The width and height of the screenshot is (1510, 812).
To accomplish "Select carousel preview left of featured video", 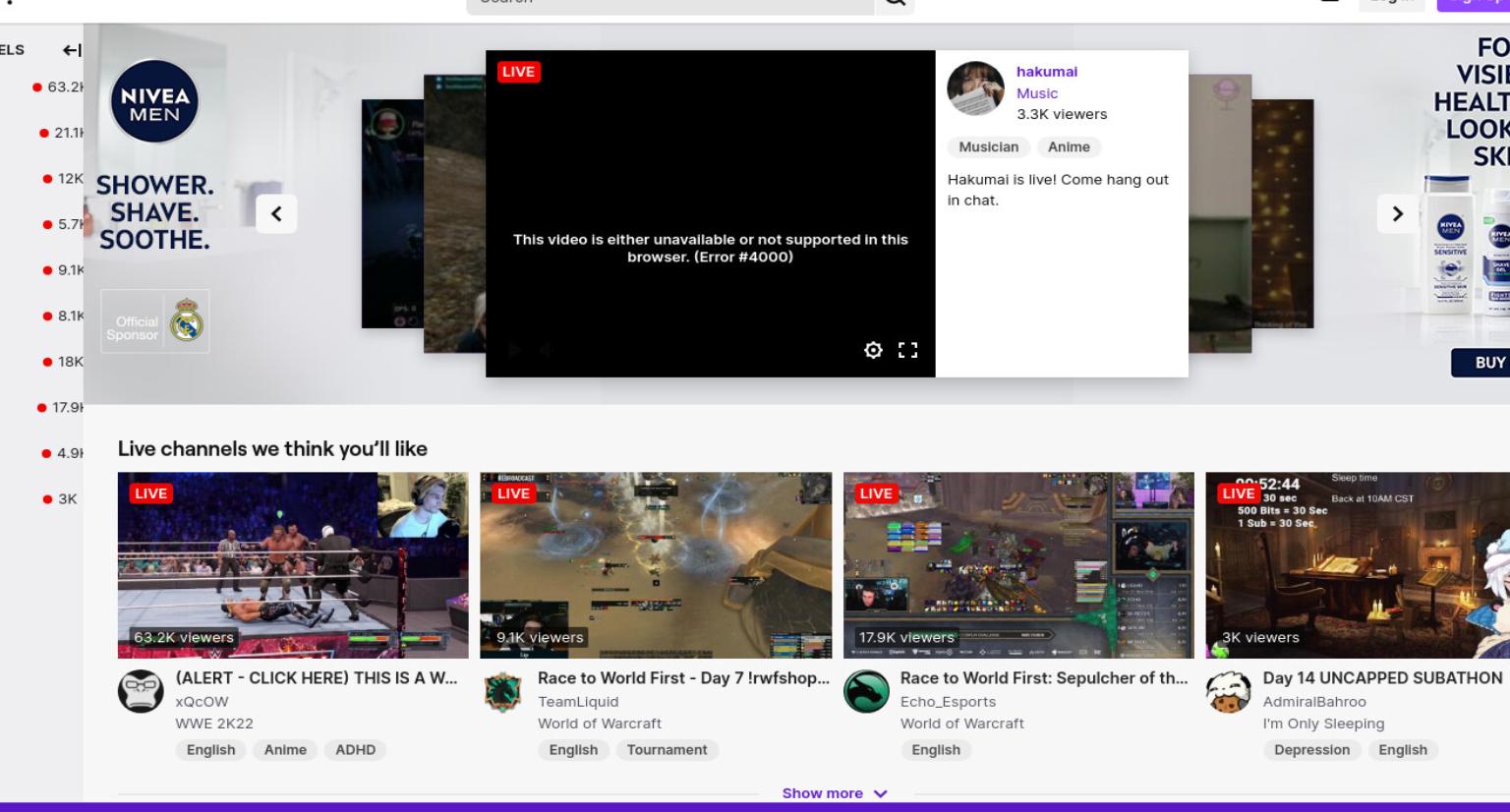I will [454, 213].
